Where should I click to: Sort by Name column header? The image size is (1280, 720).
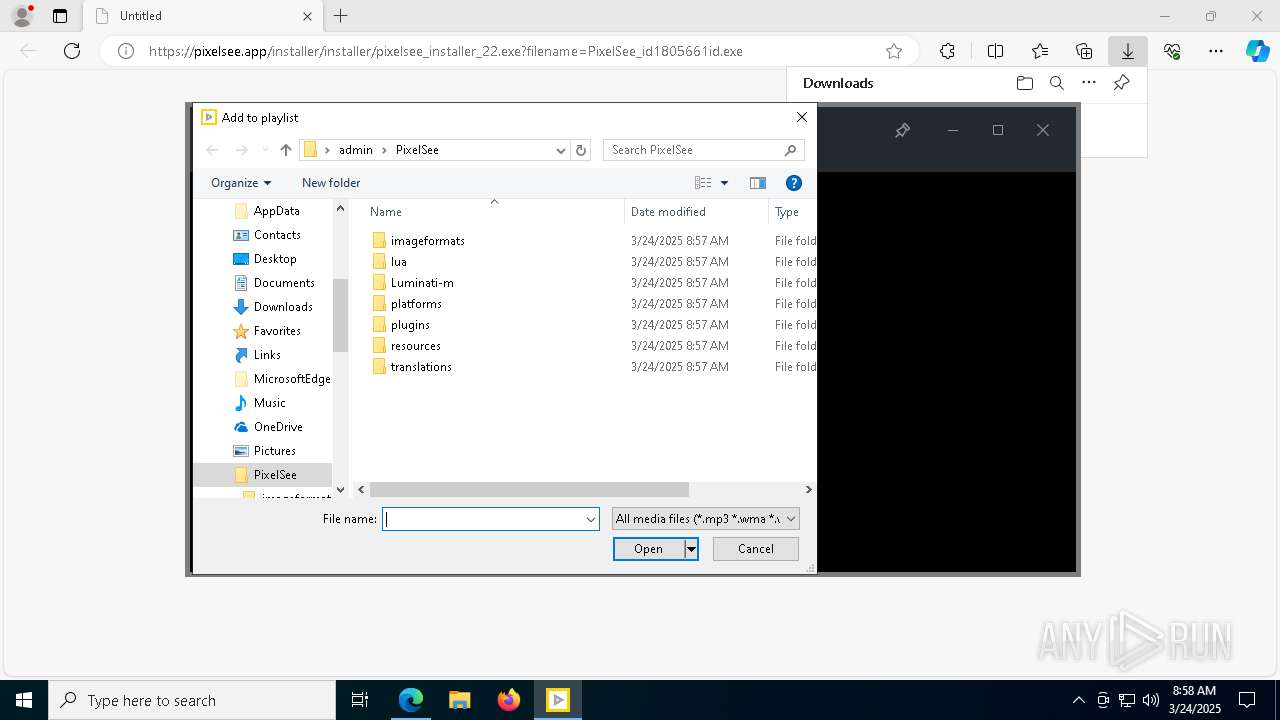point(386,212)
